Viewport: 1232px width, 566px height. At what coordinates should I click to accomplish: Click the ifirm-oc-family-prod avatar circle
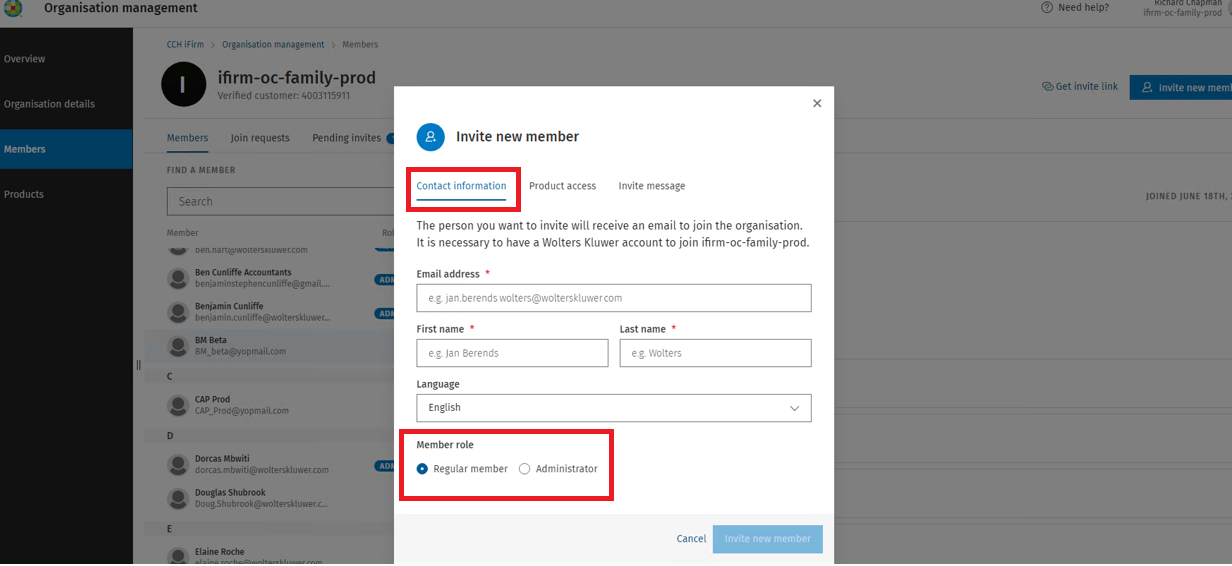(183, 84)
